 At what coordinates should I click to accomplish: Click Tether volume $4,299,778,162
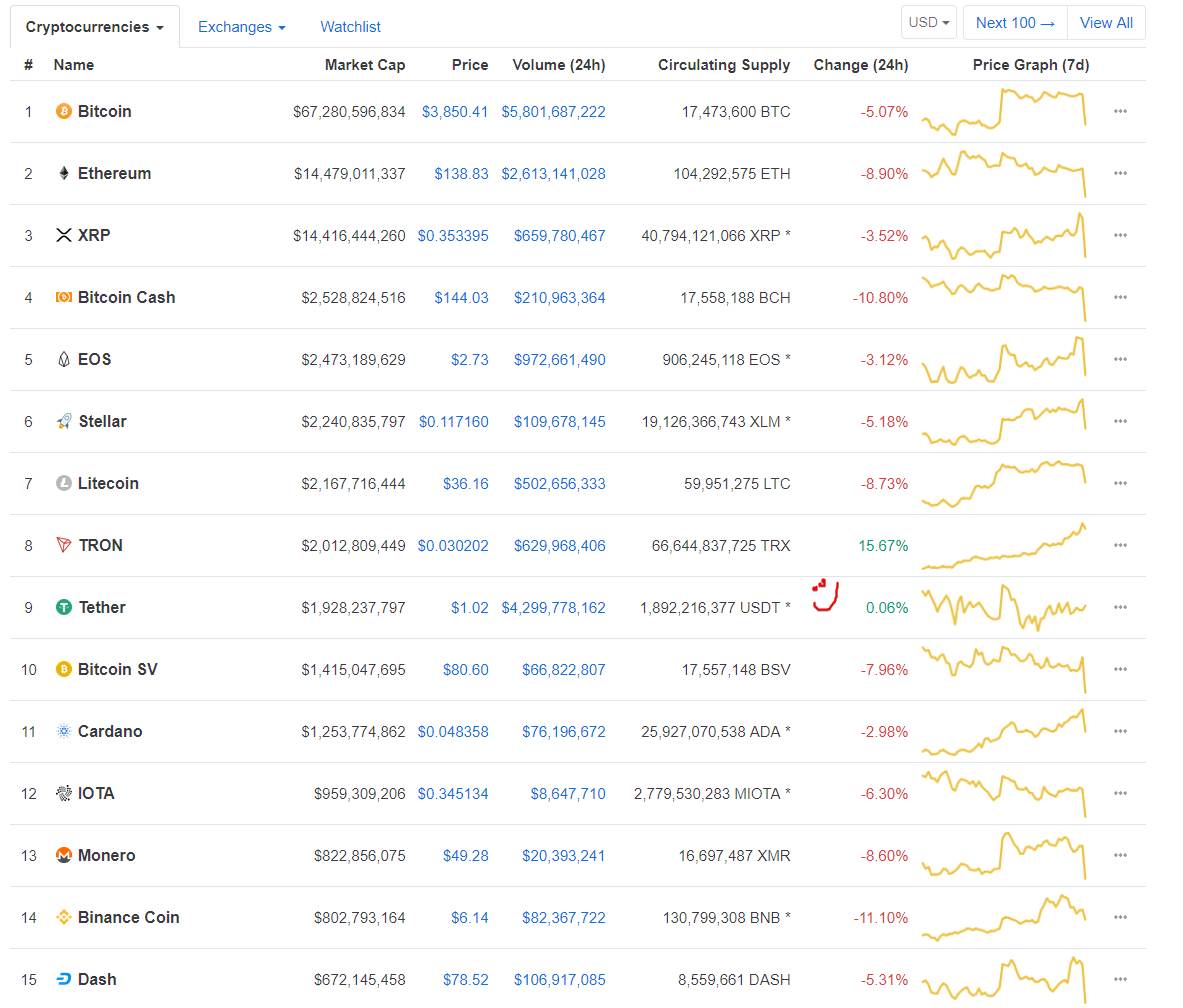point(553,607)
